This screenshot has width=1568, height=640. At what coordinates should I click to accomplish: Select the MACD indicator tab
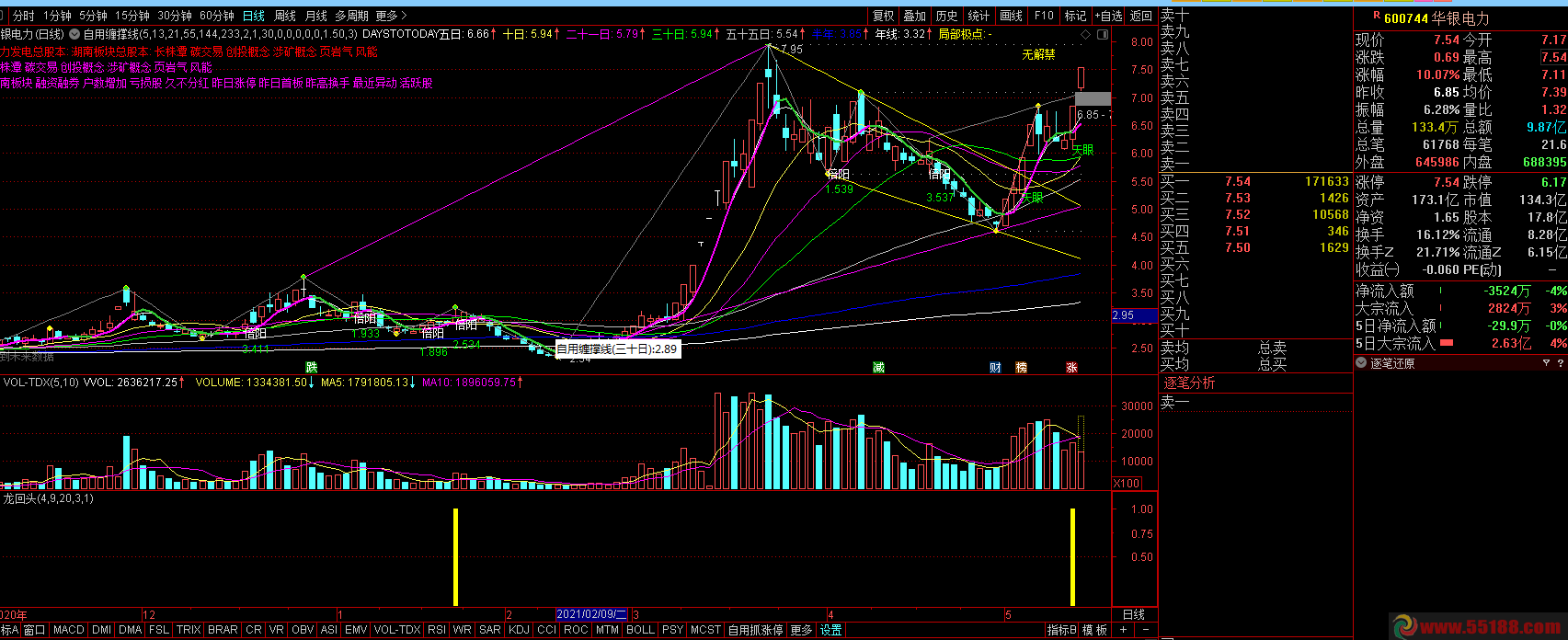point(69,630)
